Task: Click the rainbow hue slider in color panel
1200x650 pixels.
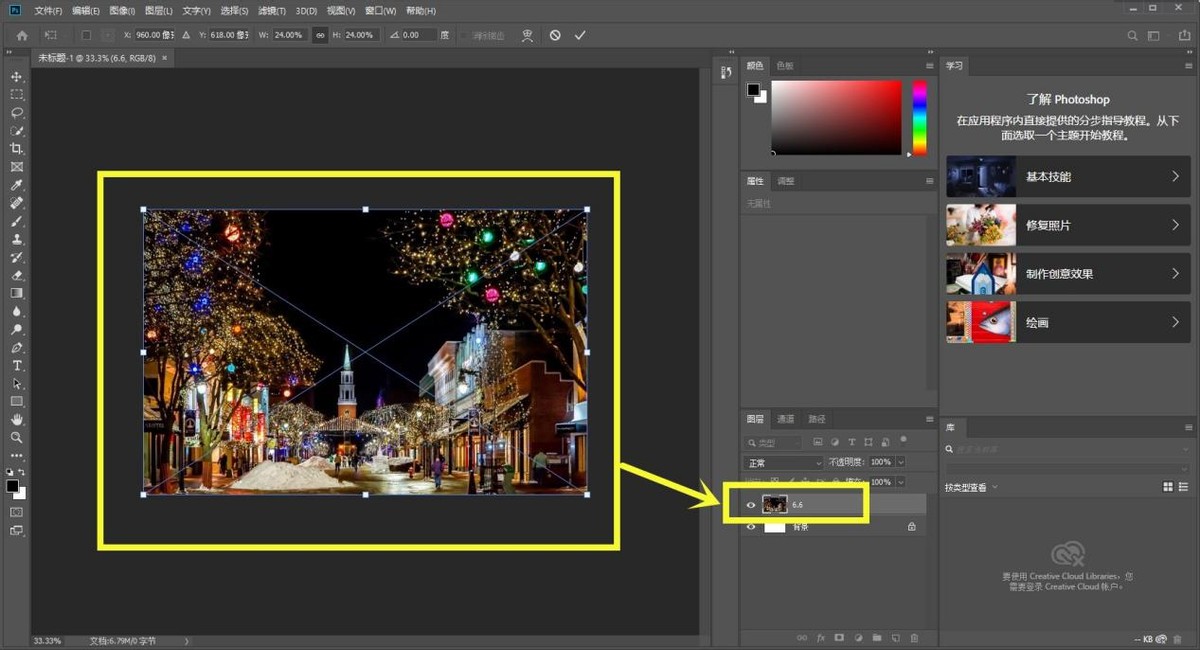Action: 919,117
